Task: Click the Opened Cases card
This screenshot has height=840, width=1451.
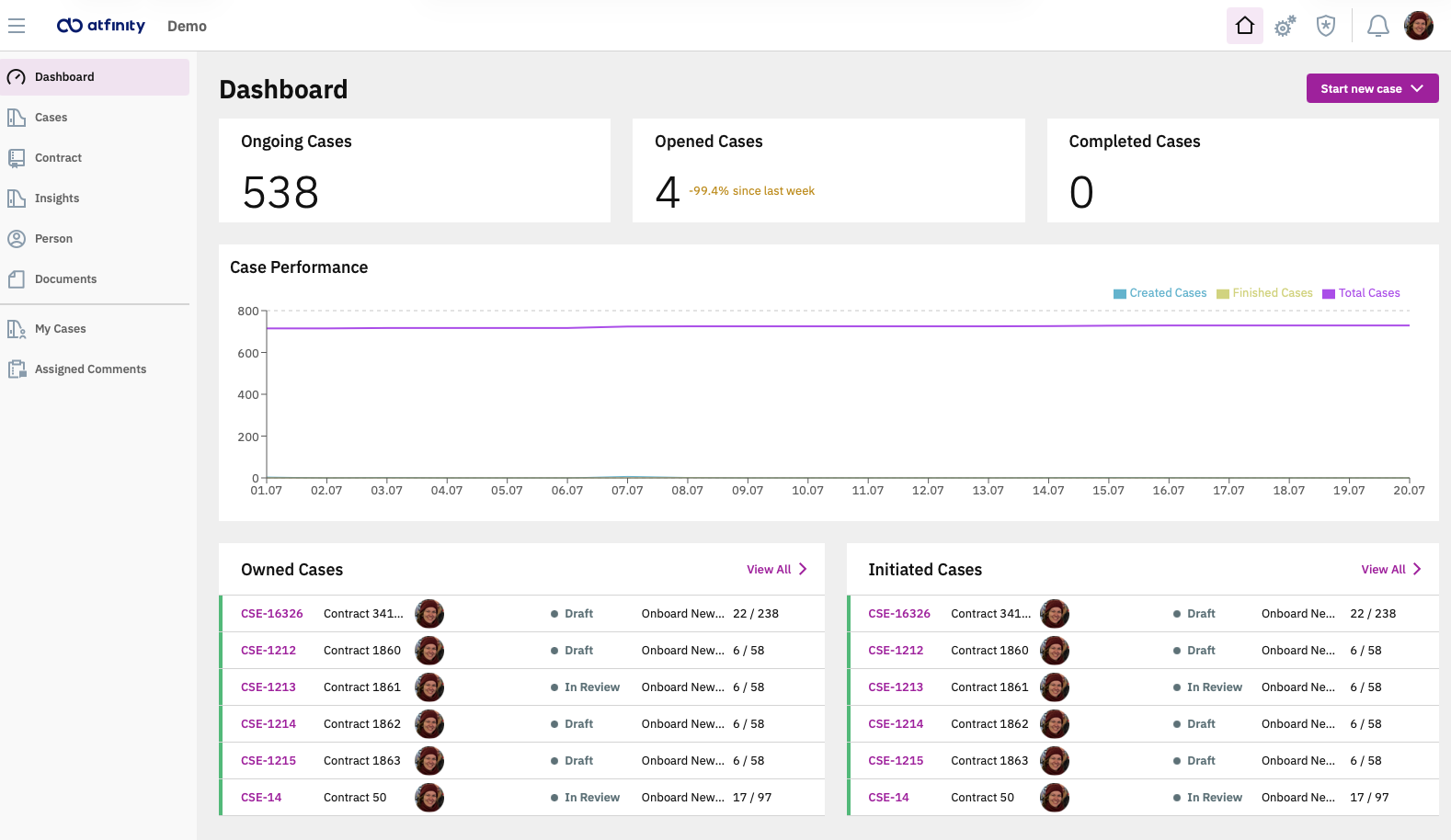Action: tap(828, 170)
